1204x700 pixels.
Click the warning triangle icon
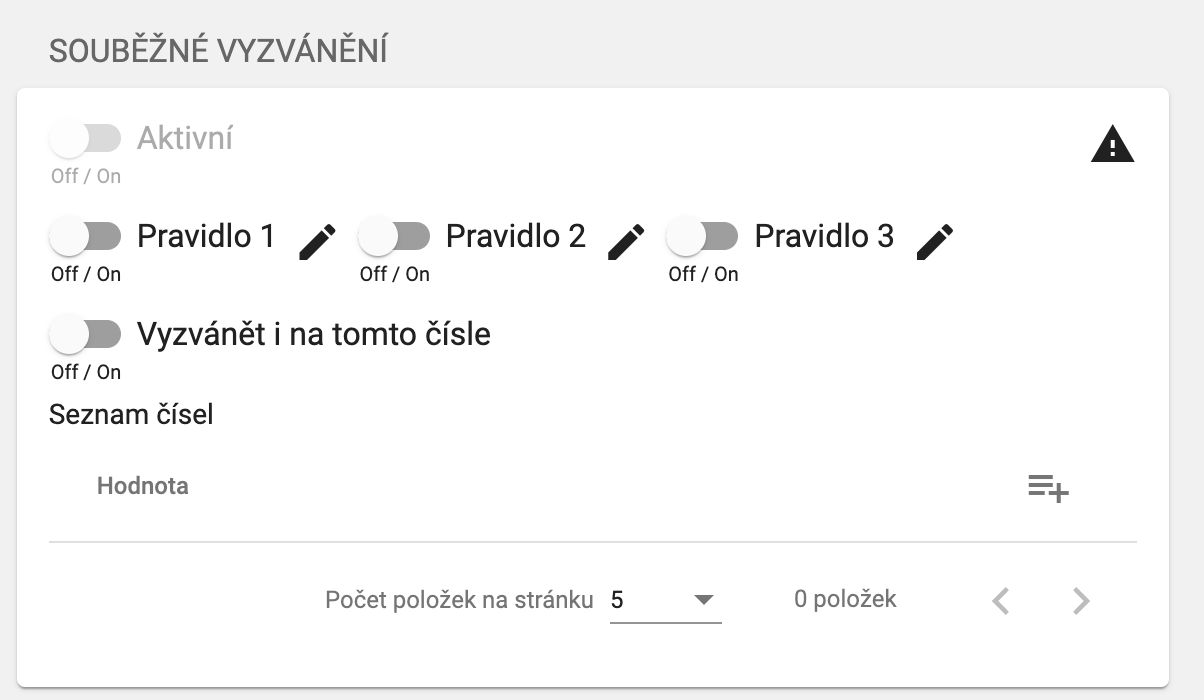pos(1112,147)
